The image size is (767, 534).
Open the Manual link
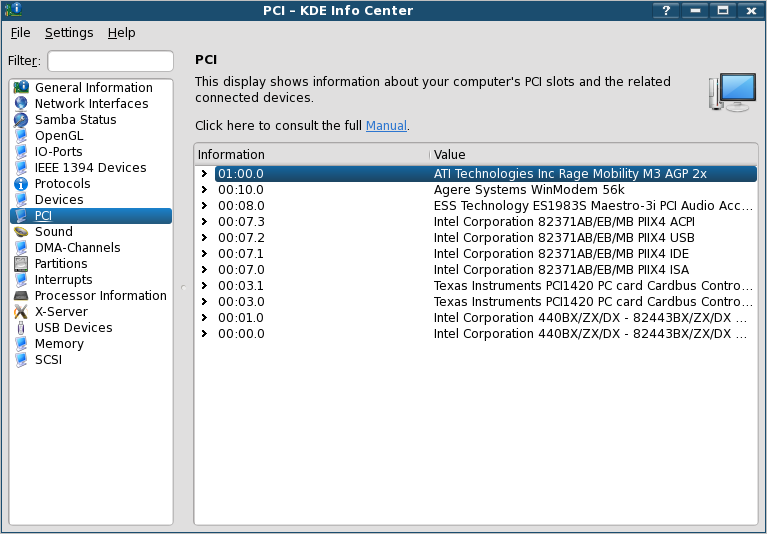tap(386, 126)
